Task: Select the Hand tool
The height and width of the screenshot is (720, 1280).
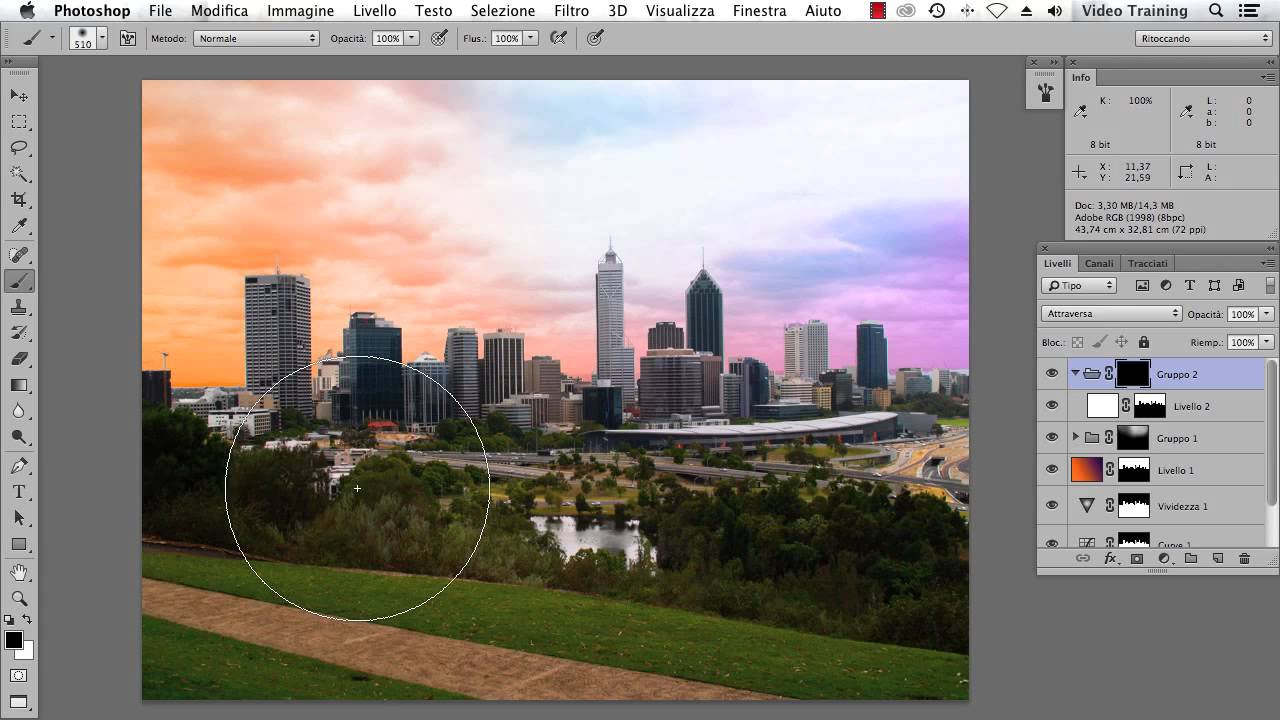Action: point(19,572)
